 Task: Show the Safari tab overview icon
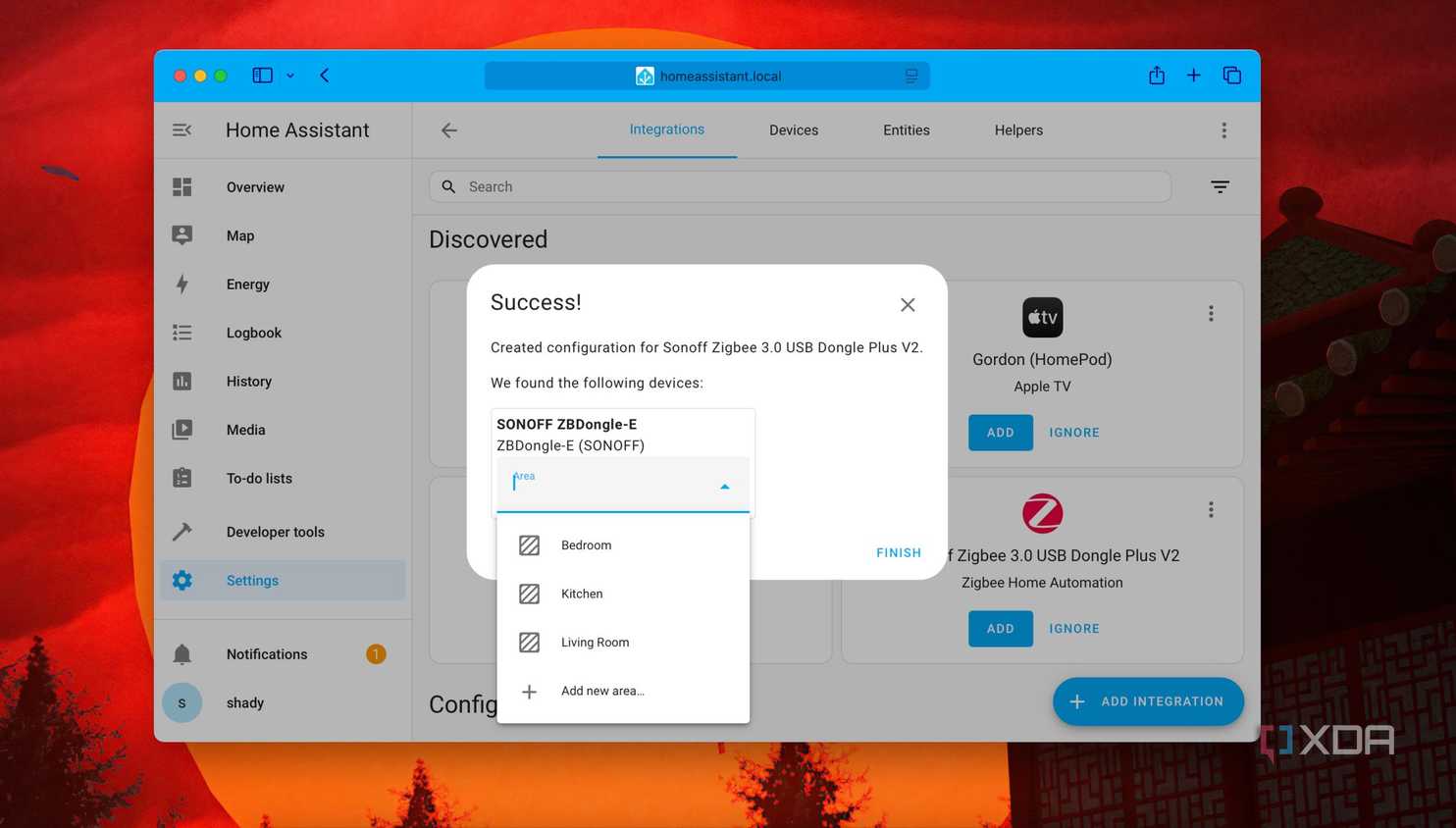[1232, 75]
